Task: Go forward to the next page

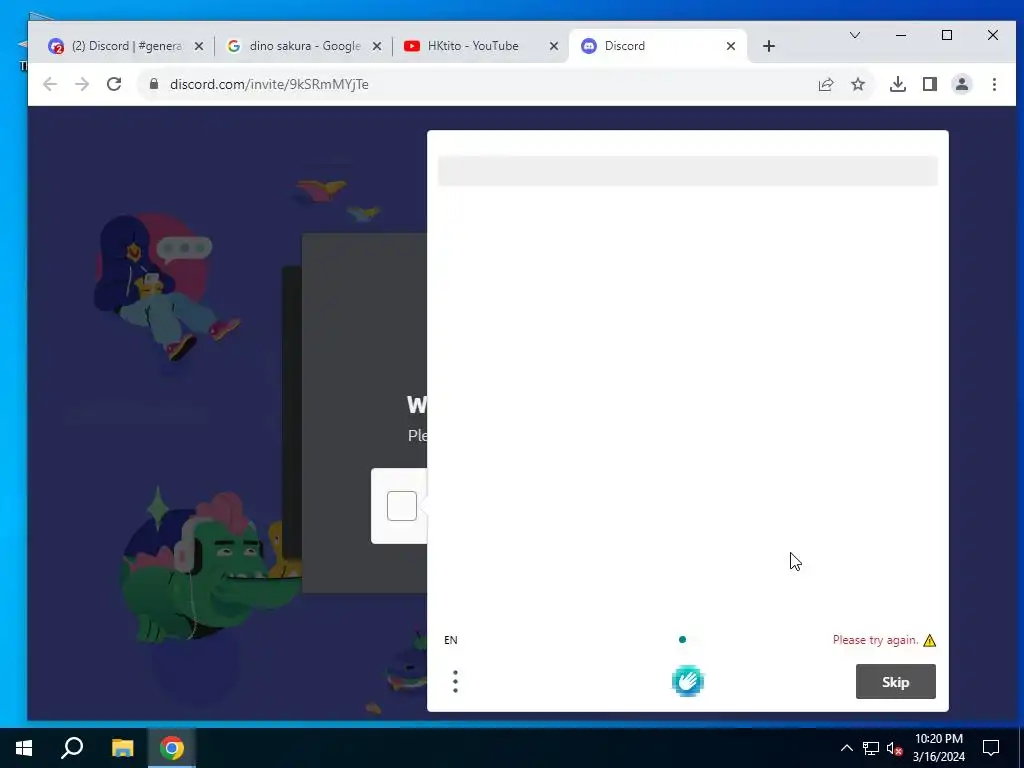Action: pos(82,84)
